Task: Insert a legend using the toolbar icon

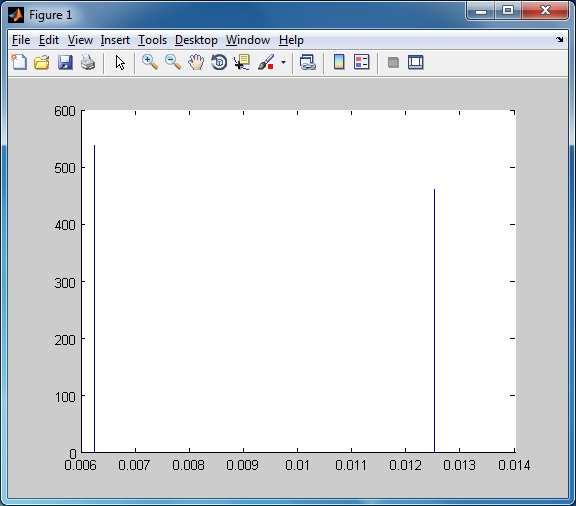Action: (362, 62)
